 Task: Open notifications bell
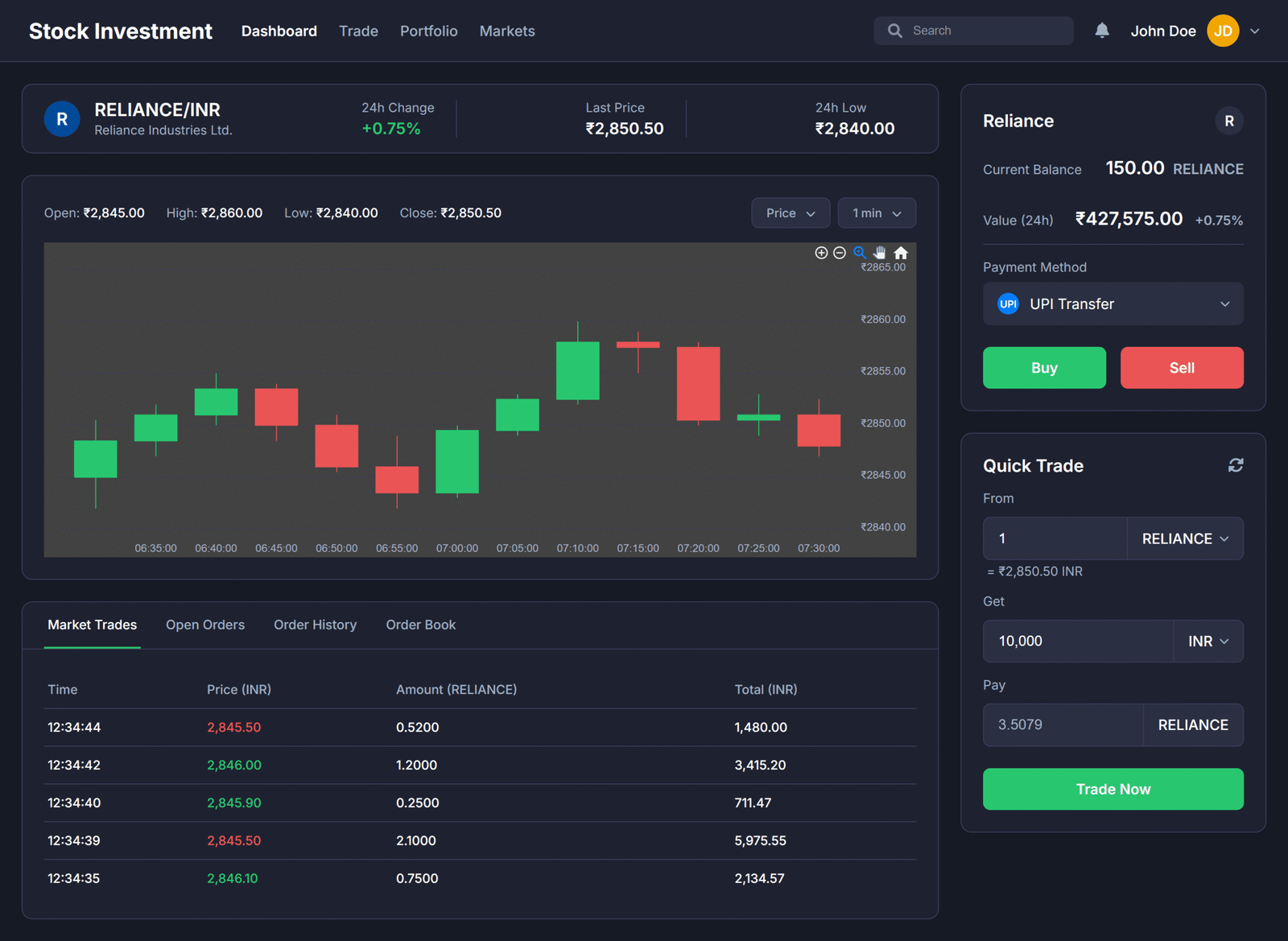pos(1102,31)
